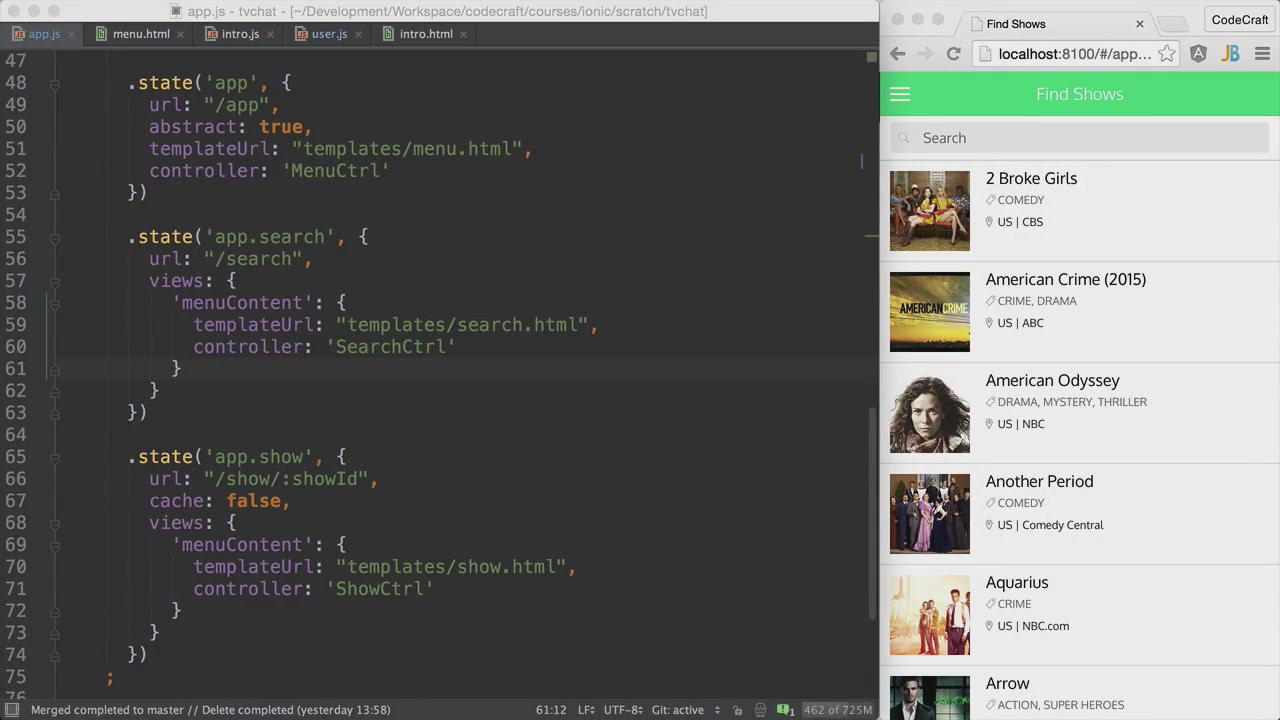The width and height of the screenshot is (1280, 720).
Task: Open the JetBrains IDE support extension
Action: (x=1230, y=54)
